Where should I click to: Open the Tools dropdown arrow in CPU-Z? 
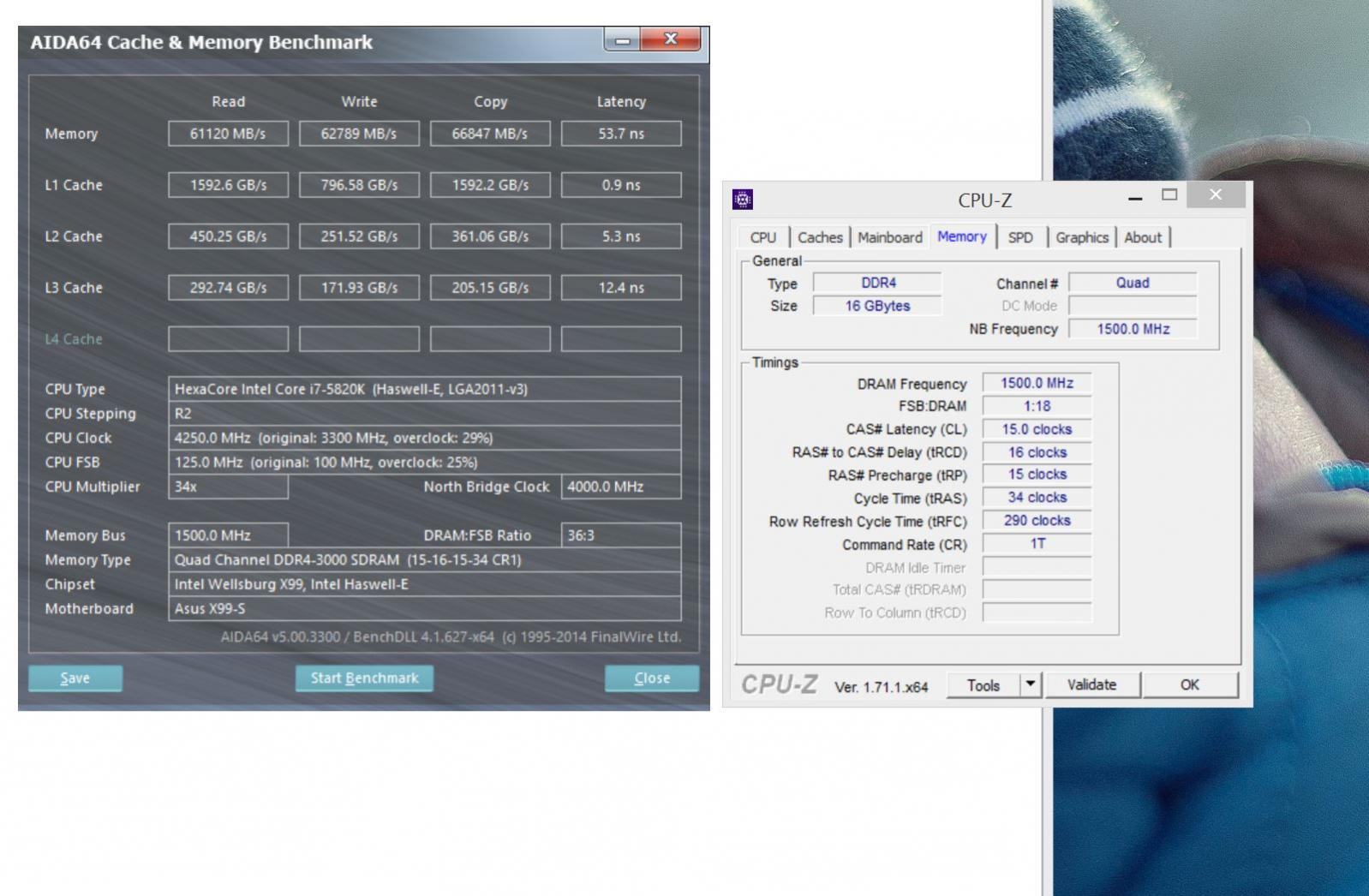1031,684
